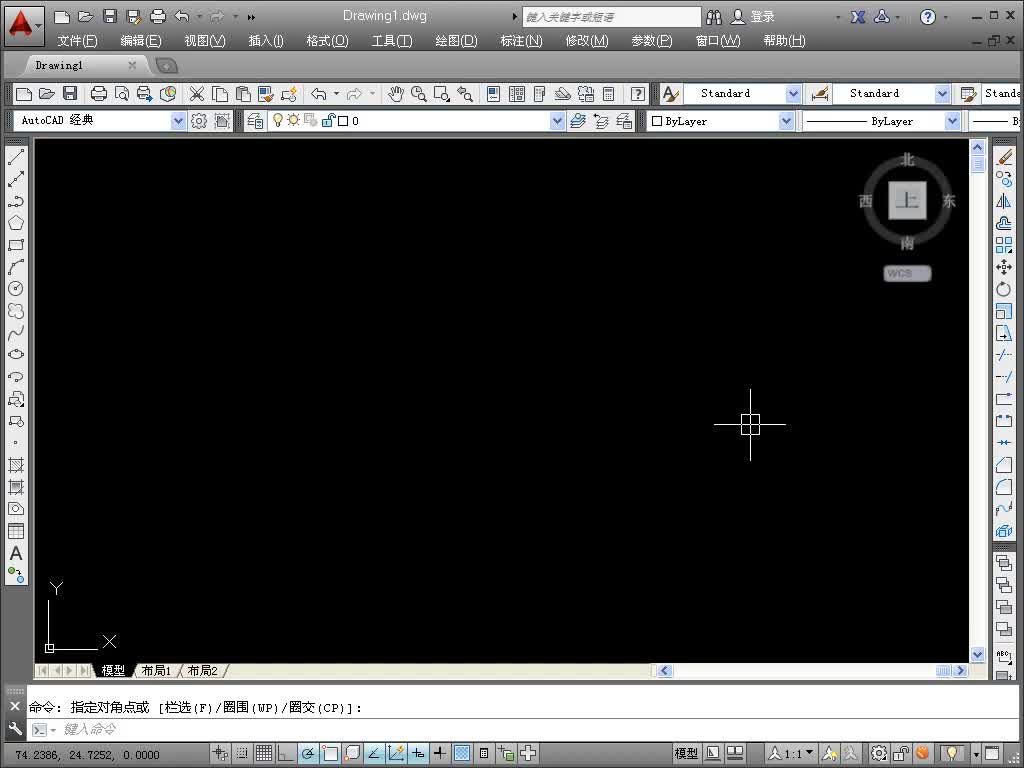Select the Table tool
This screenshot has height=768, width=1024.
16,531
